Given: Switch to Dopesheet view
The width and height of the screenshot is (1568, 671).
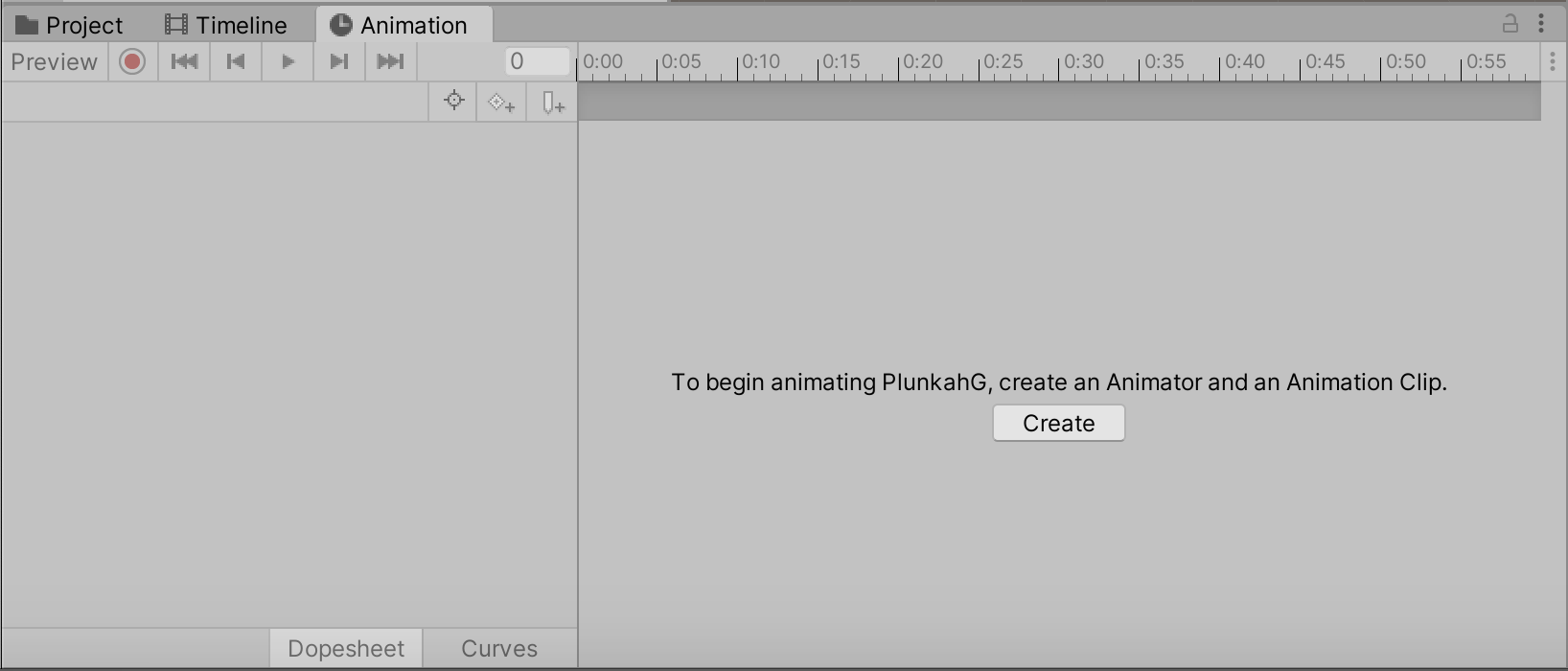Looking at the screenshot, I should point(346,649).
